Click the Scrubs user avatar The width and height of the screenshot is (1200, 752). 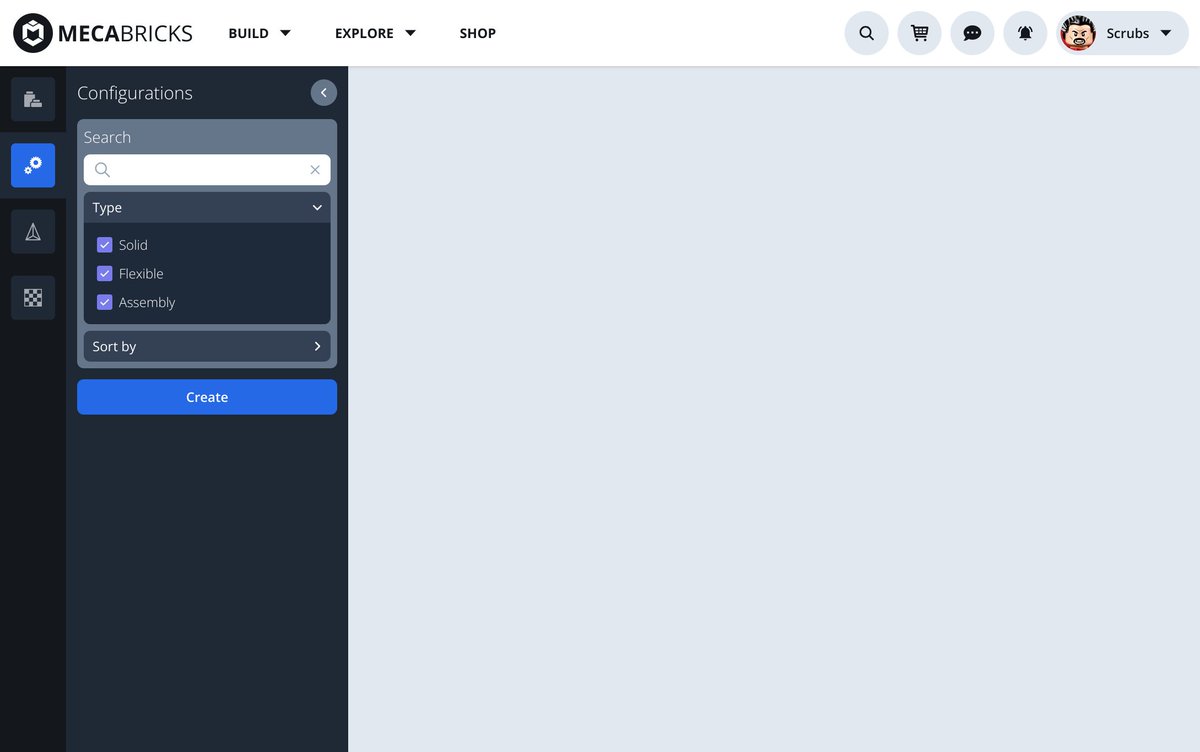point(1078,33)
